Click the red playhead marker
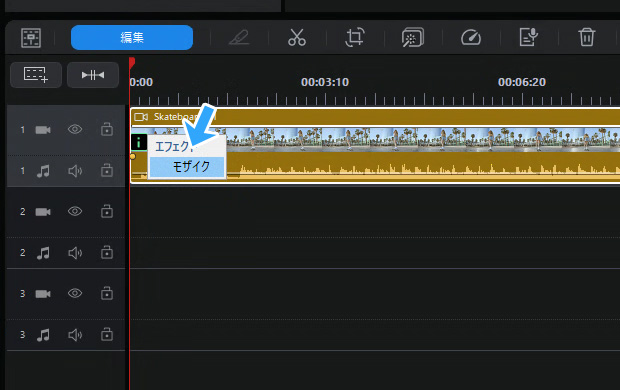Image resolution: width=620 pixels, height=390 pixels. [x=132, y=63]
